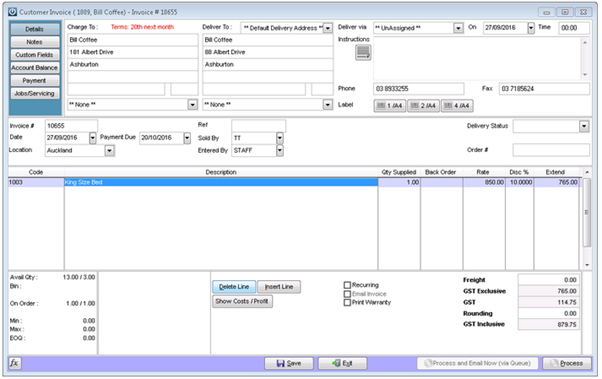Expand the Deliver To None dropdown
Image resolution: width=602 pixels, height=379 pixels.
click(x=327, y=104)
